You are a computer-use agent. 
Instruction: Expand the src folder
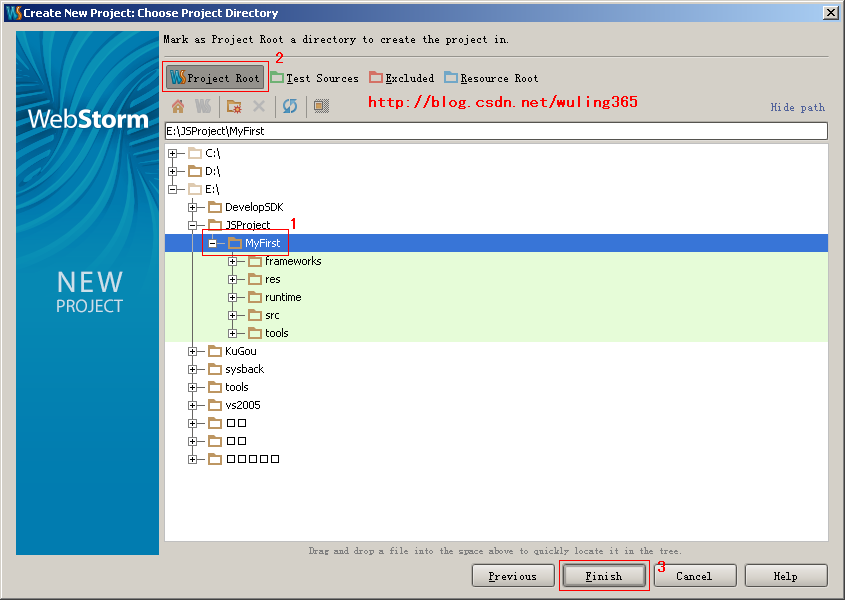232,315
